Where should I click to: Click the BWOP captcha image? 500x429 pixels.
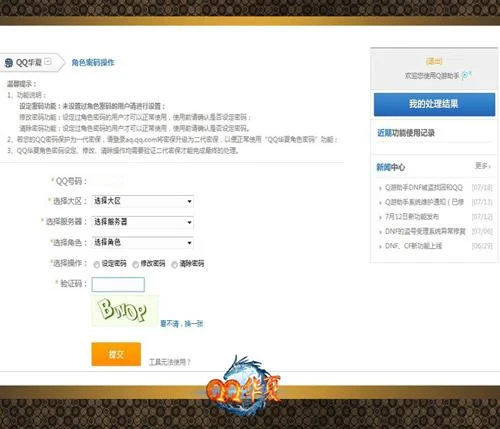click(x=125, y=310)
